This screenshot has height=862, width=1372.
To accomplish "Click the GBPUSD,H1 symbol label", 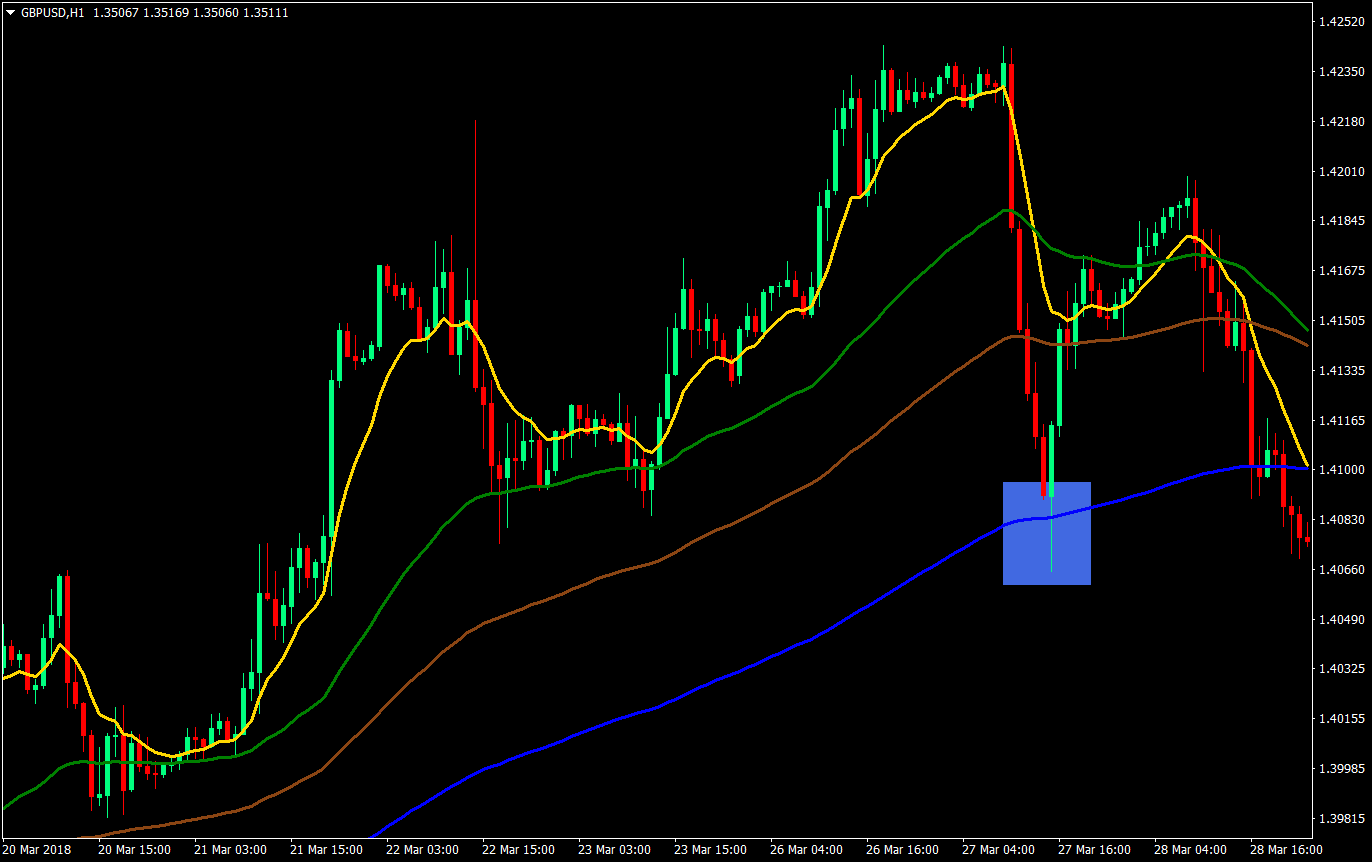I will 52,13.
